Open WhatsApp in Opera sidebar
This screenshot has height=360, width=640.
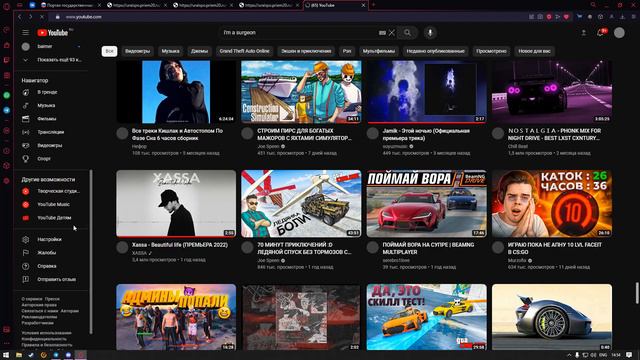pyautogui.click(x=7, y=95)
